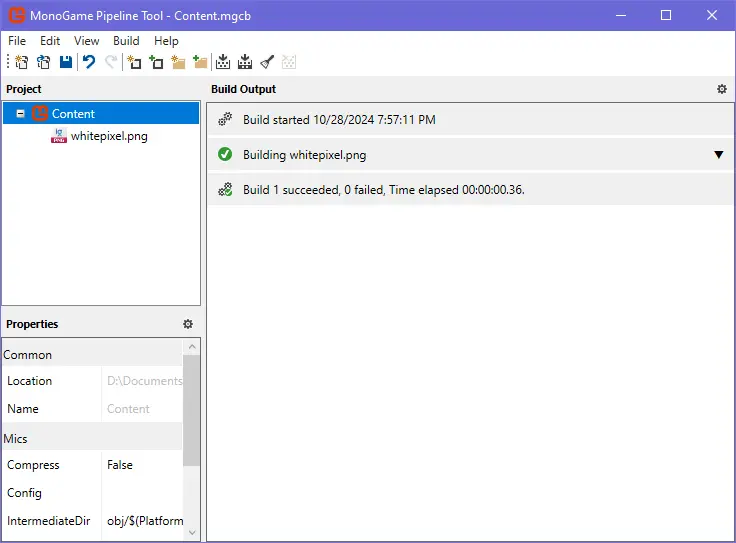This screenshot has width=736, height=543.
Task: Click the Build started log row
Action: click(x=470, y=120)
